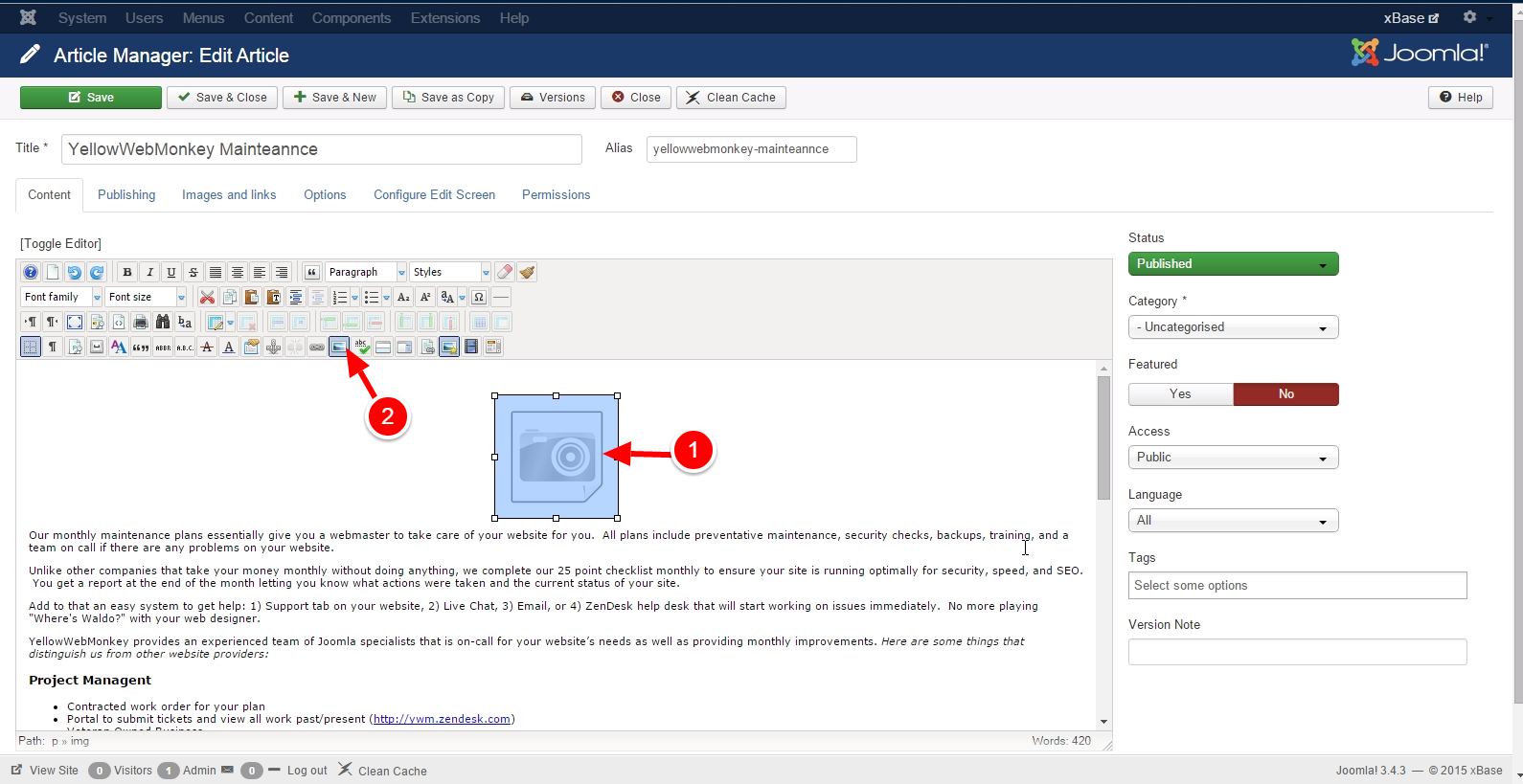
Task: Cut selection with the scissors icon
Action: [x=207, y=297]
